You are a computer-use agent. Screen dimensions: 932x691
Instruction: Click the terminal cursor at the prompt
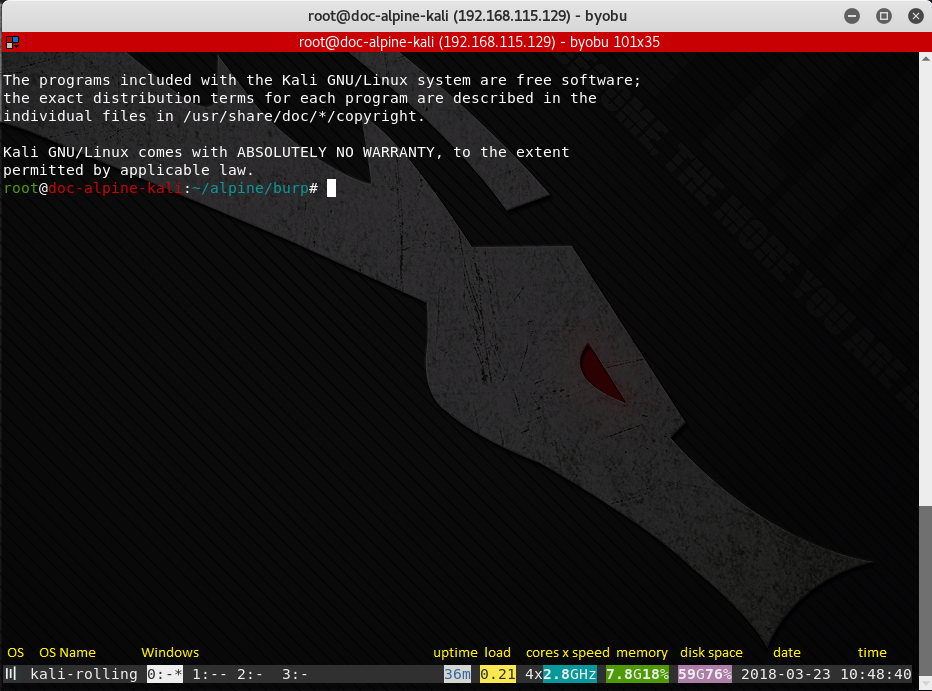(332, 188)
